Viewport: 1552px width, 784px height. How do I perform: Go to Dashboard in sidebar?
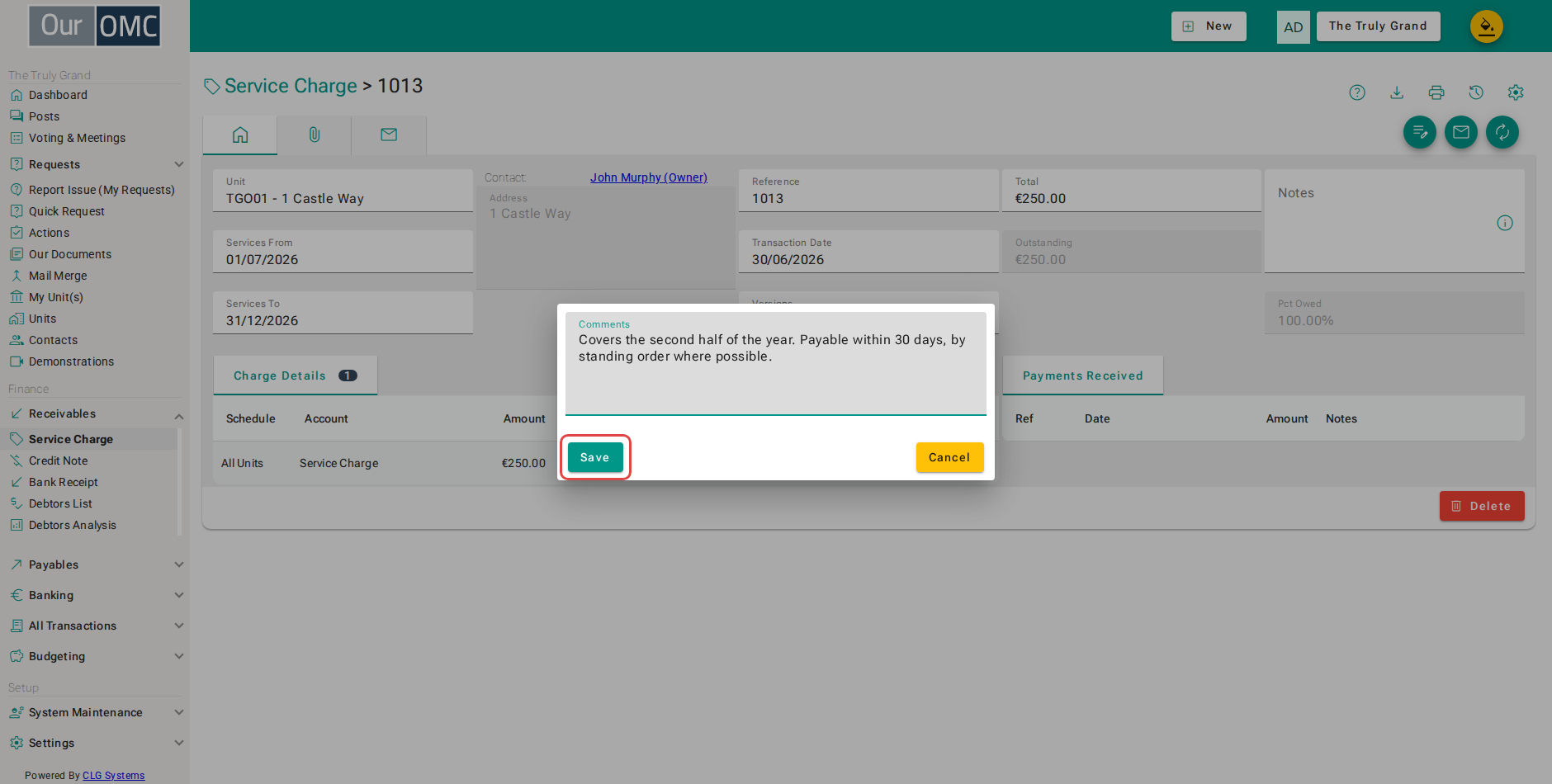pyautogui.click(x=58, y=95)
